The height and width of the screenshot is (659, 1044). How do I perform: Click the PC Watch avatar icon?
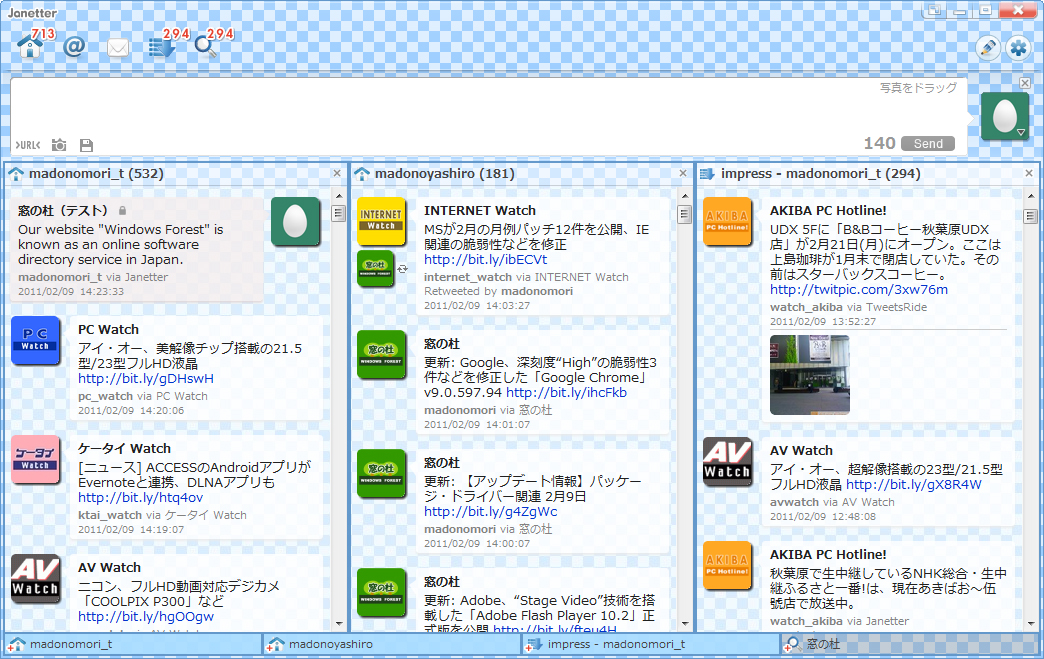(35, 341)
